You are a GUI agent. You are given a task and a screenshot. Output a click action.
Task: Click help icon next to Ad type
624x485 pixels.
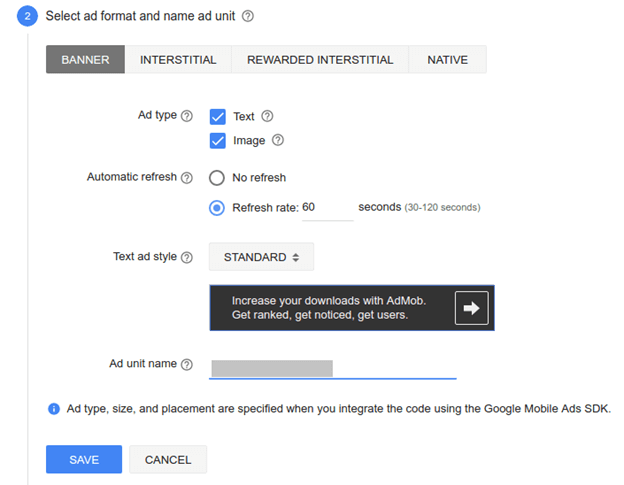[x=187, y=116]
